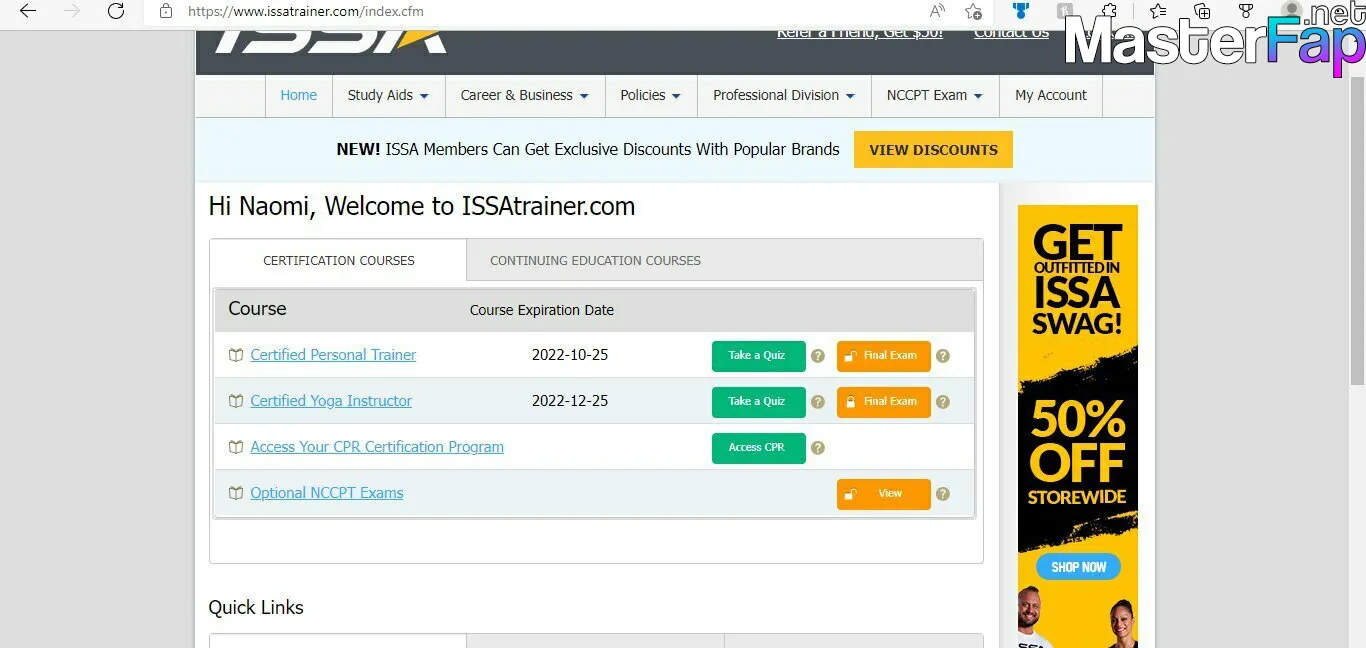Open the Favorites list icon in toolbar

(1158, 11)
